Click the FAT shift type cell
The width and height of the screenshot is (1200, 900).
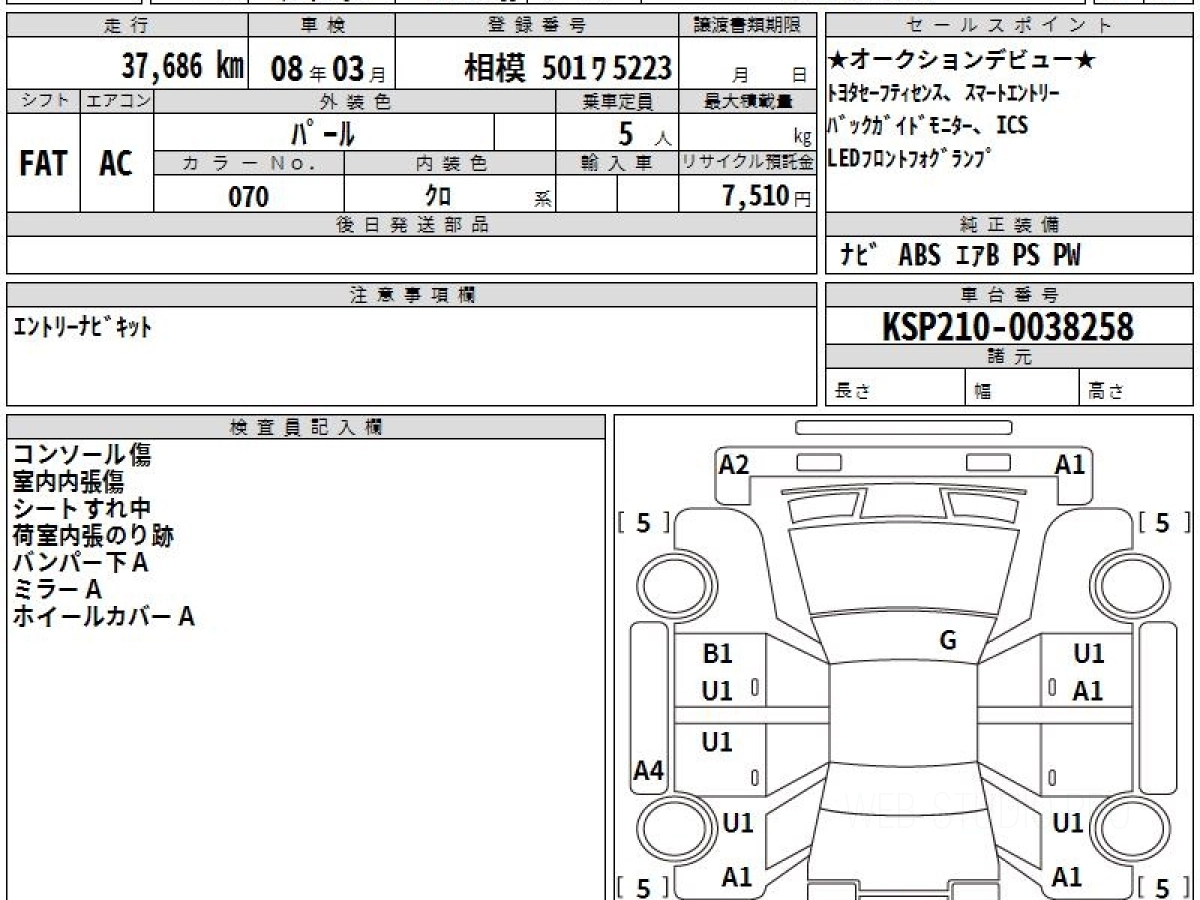point(43,163)
